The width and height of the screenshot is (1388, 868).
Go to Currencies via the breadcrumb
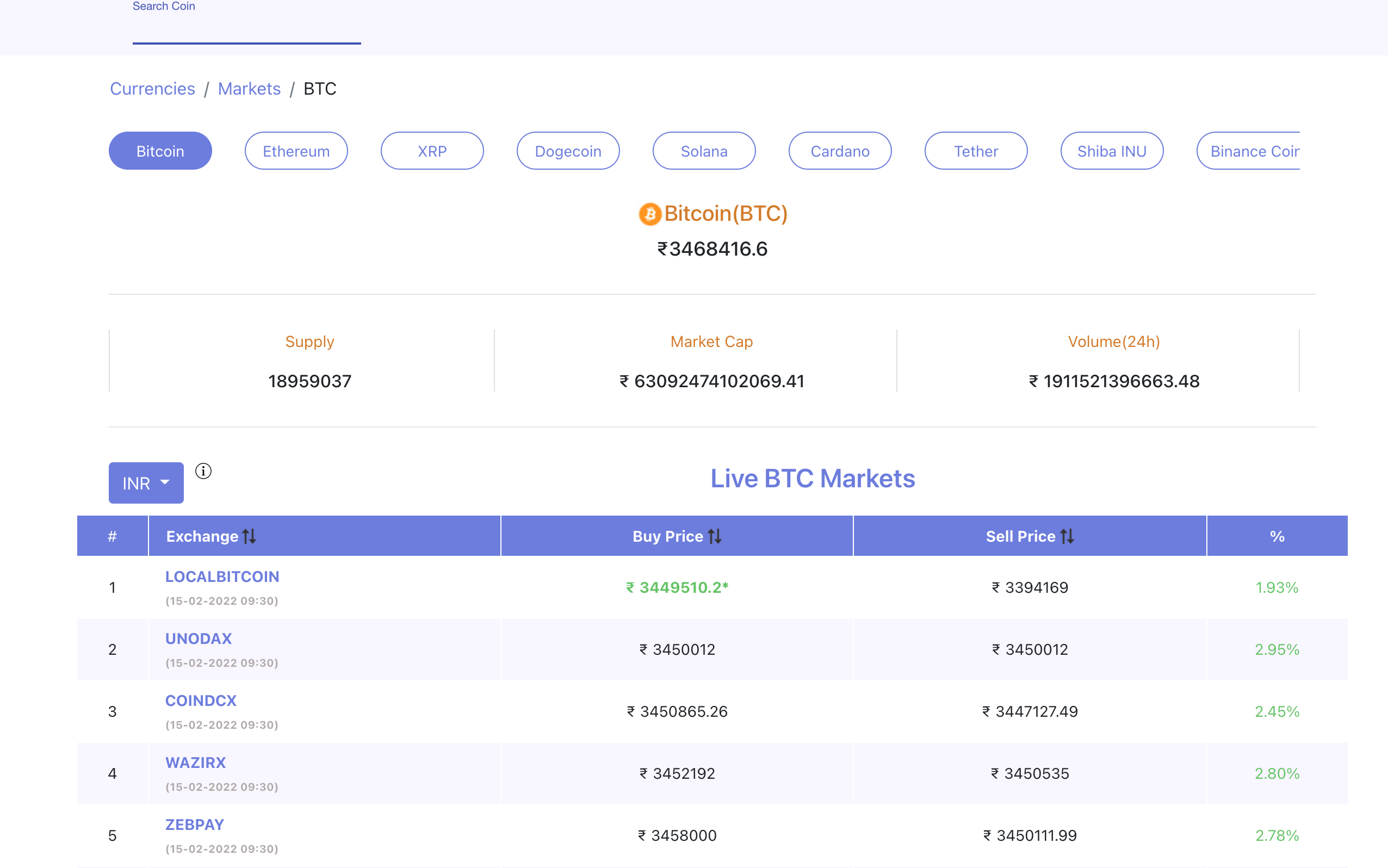(x=152, y=89)
